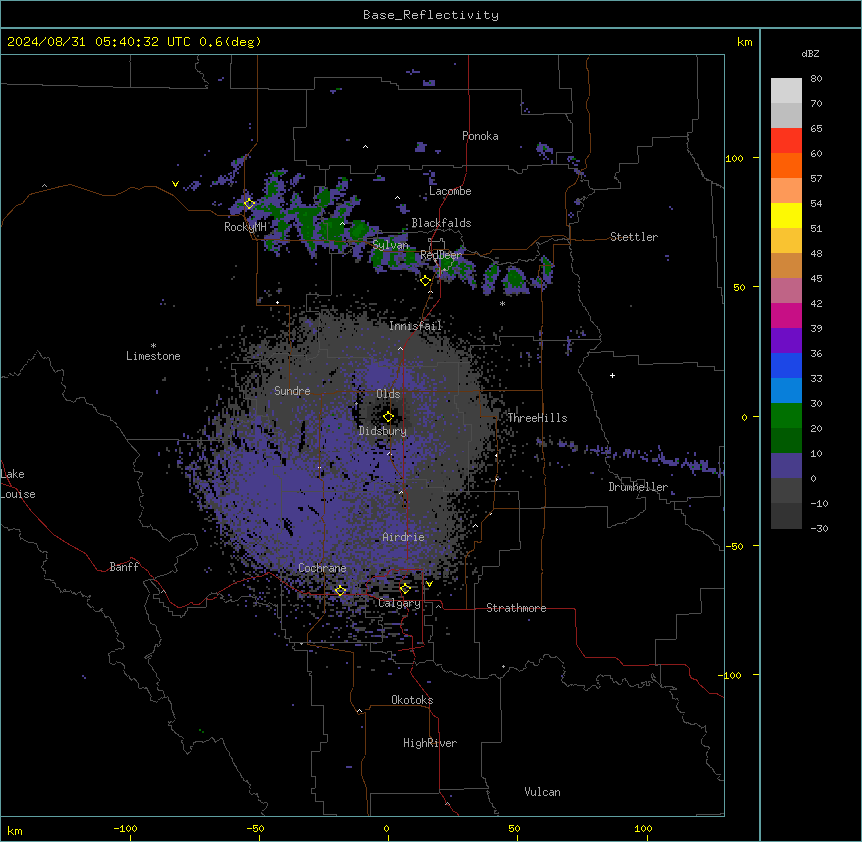The image size is (862, 842).
Task: Select the yellow diamond marker below Cochrane
Action: click(340, 591)
